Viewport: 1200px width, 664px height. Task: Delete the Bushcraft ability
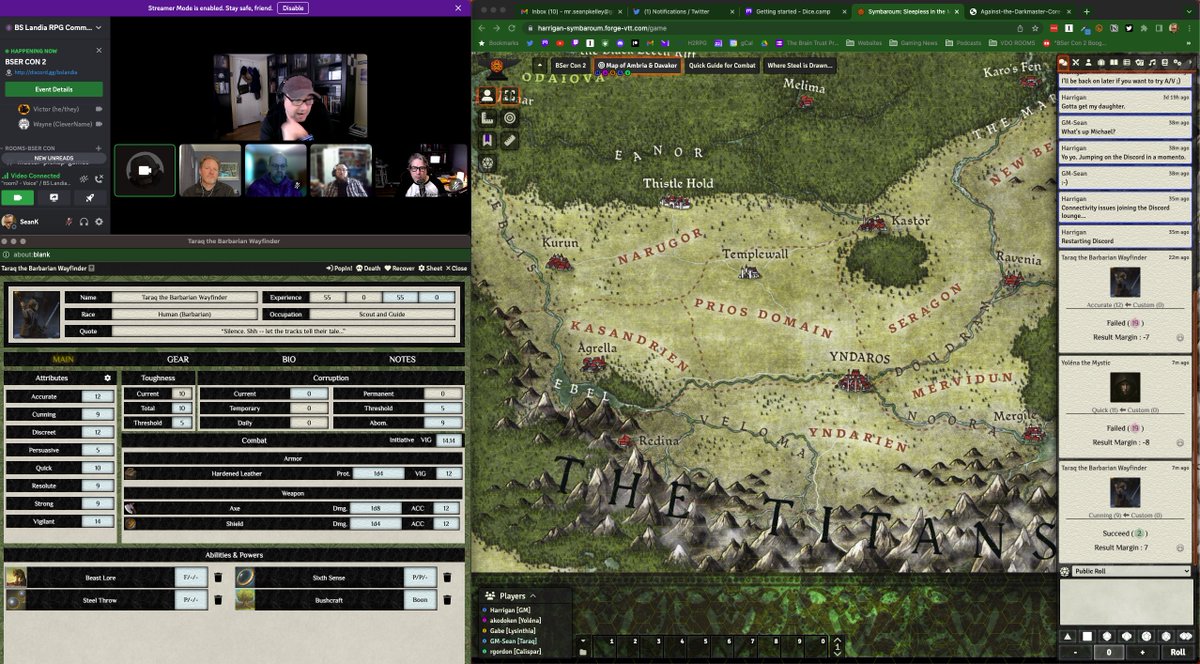(447, 600)
